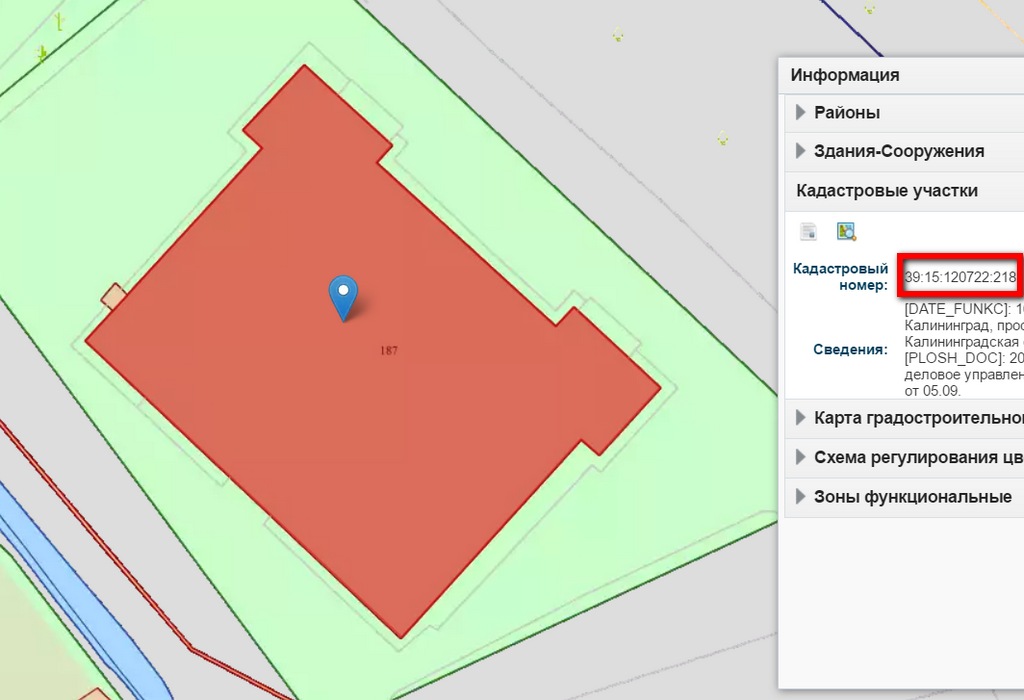Screen dimensions: 1024x700
Task: Select building number 187 label
Action: 389,351
